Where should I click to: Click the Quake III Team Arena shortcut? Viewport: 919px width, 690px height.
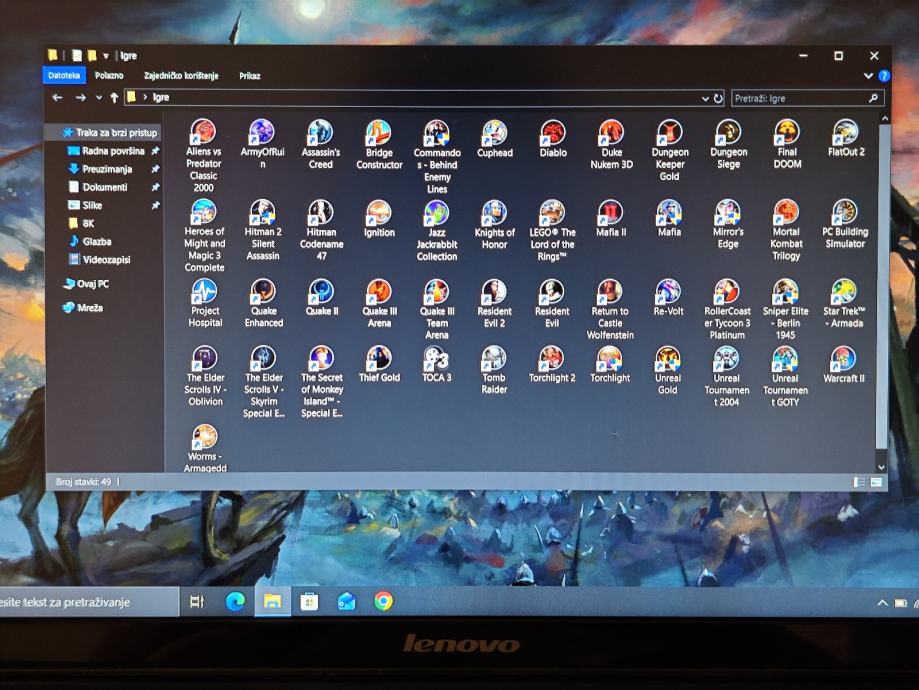point(437,309)
